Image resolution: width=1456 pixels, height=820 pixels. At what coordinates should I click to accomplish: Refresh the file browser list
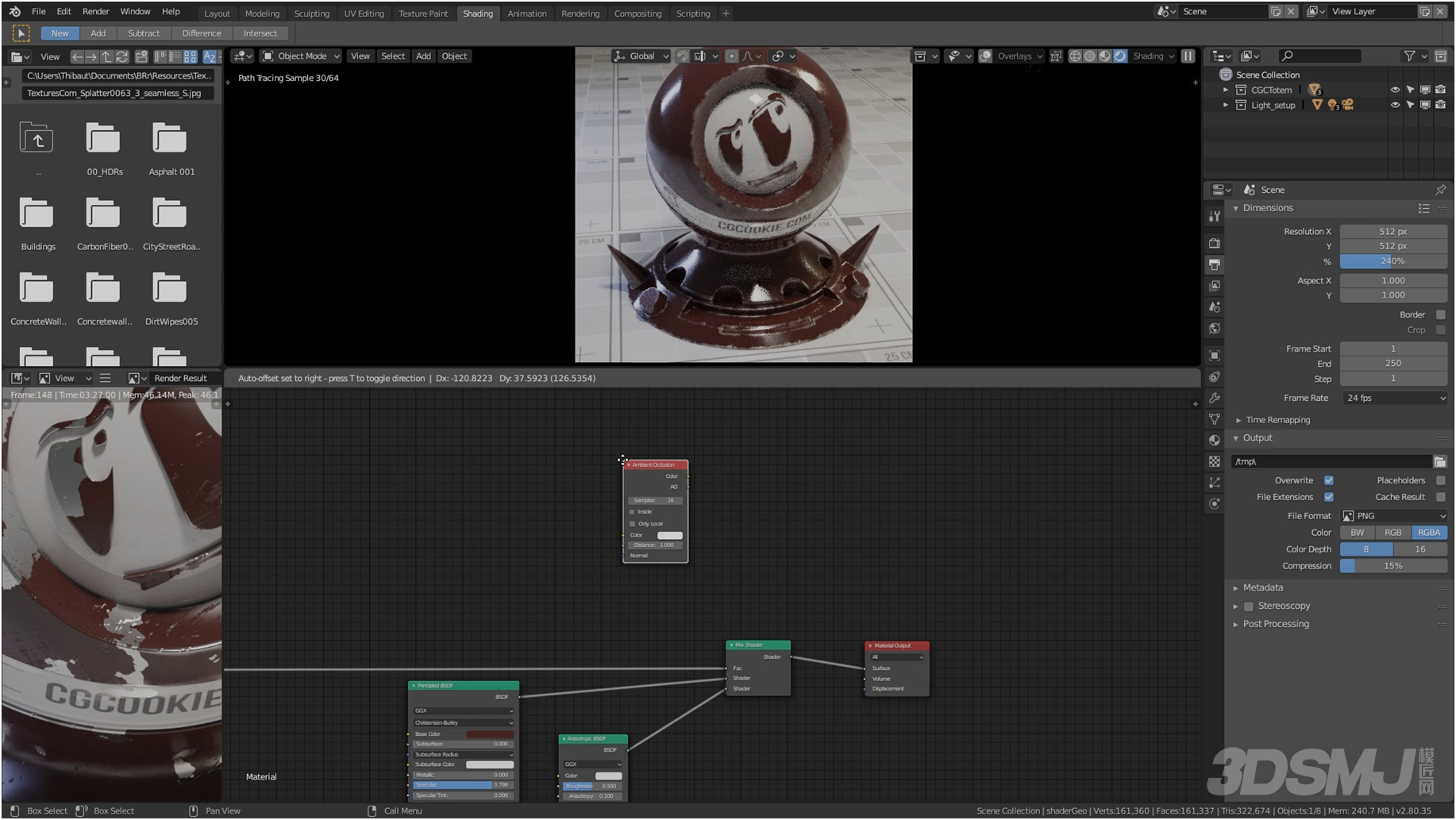(121, 56)
